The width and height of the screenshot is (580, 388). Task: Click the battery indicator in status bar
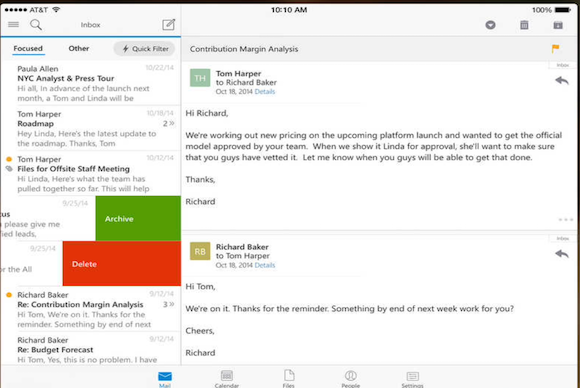click(x=563, y=10)
